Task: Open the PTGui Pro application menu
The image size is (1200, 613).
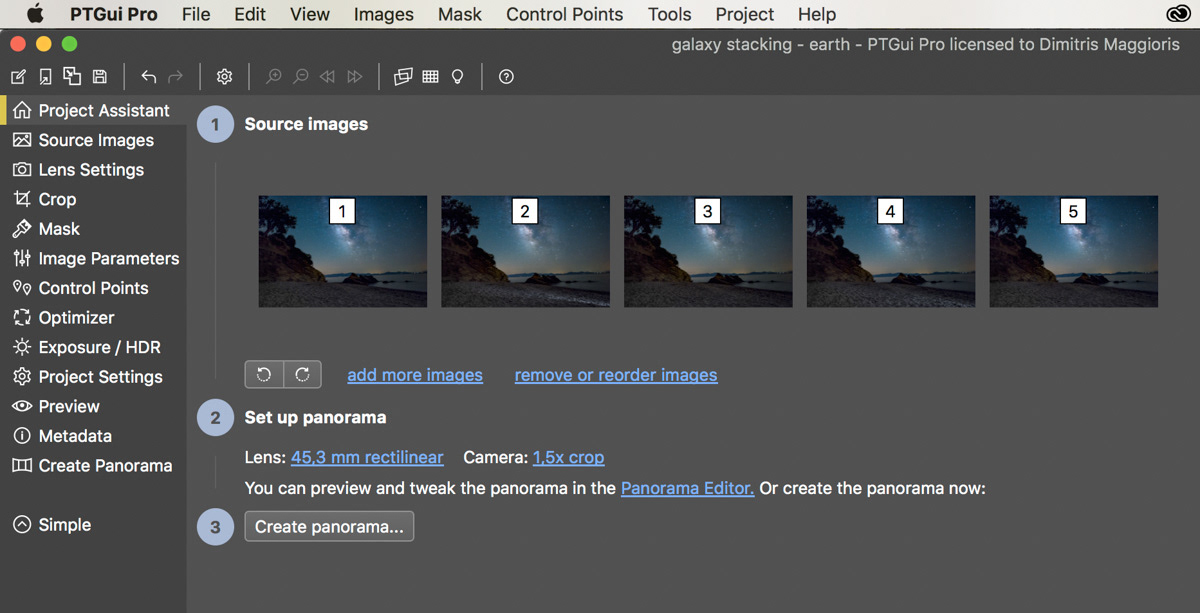Action: coord(114,14)
